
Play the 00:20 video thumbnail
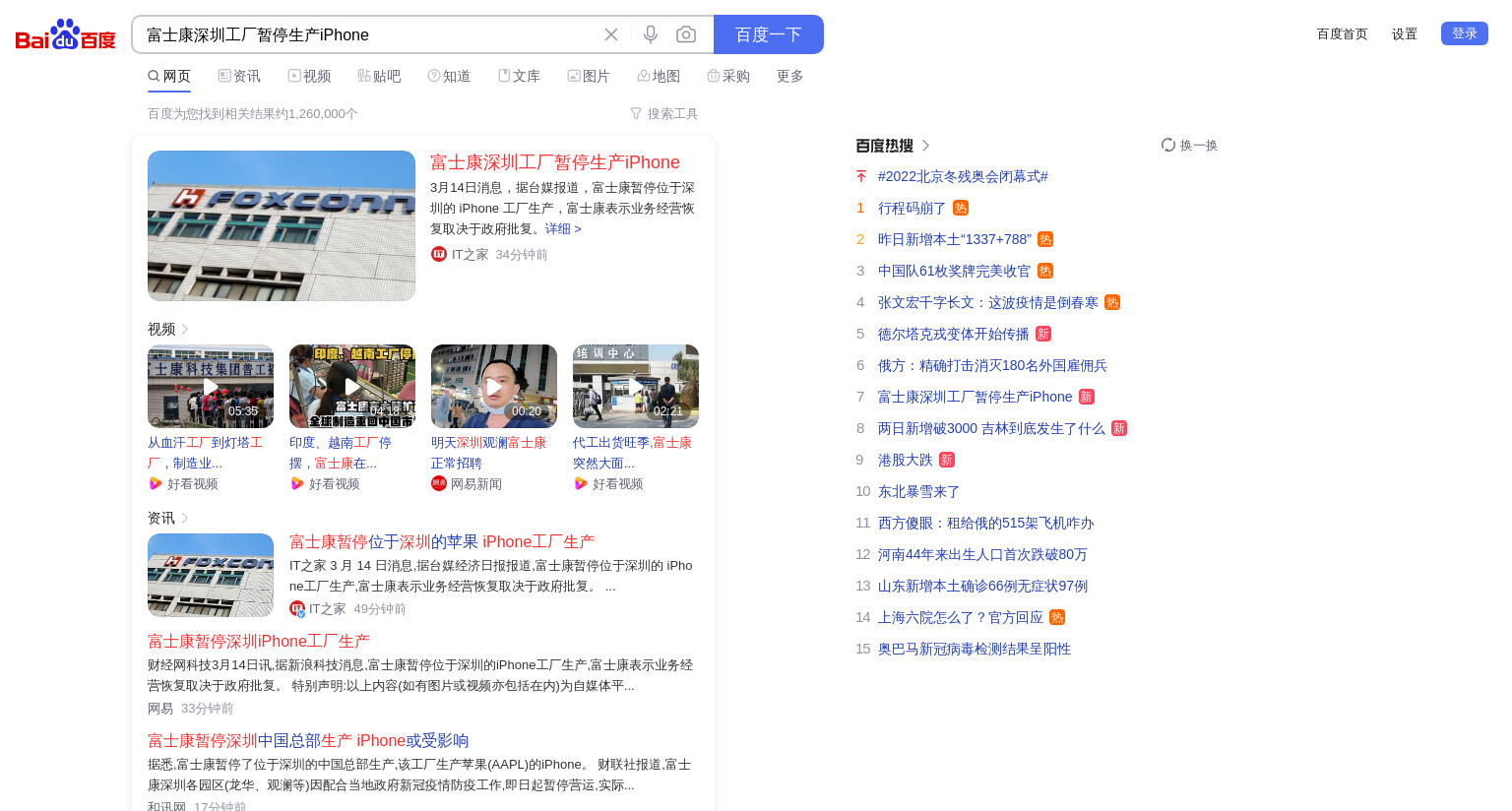[x=494, y=386]
